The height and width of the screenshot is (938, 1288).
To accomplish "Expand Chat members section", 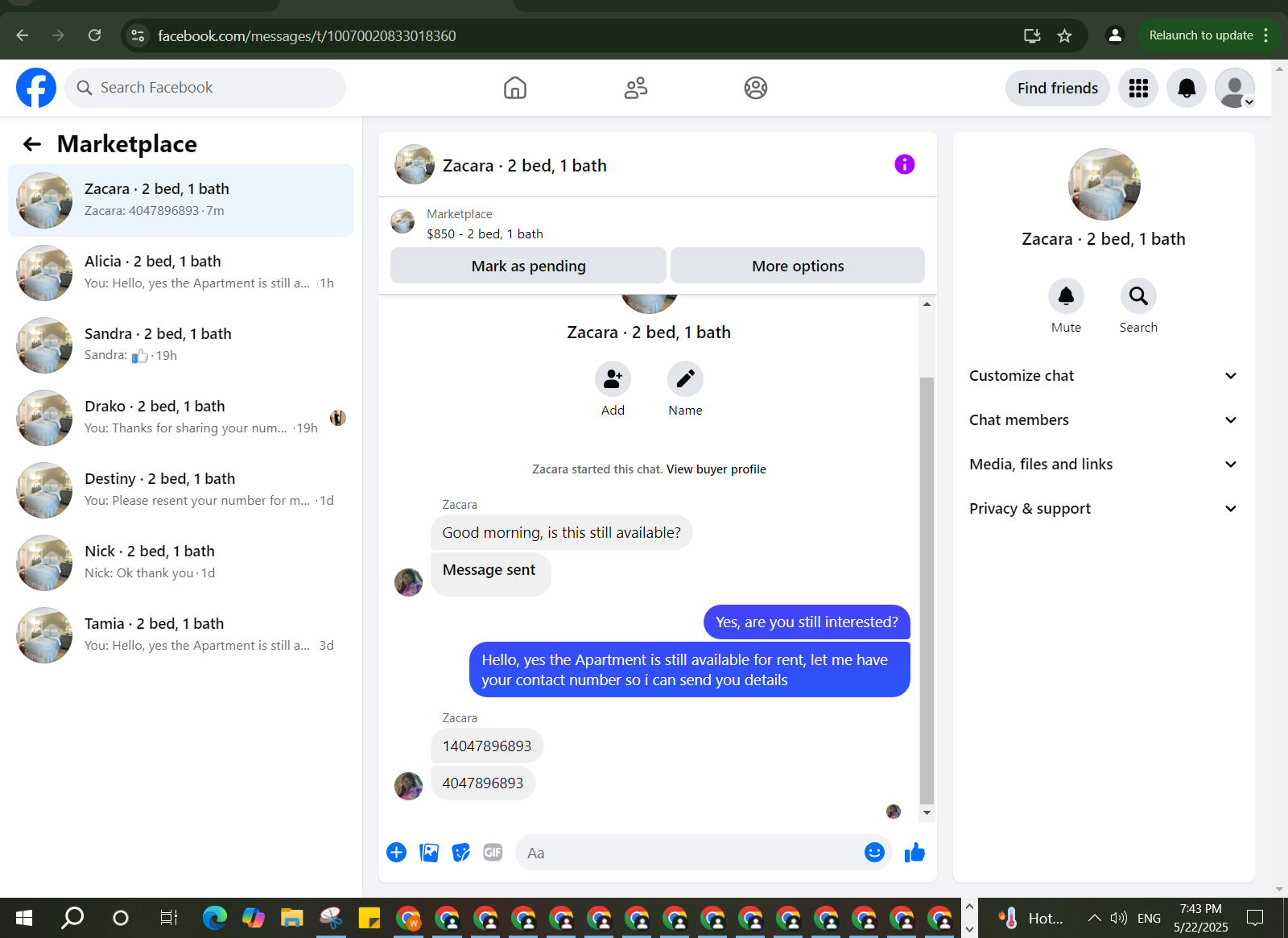I will [1103, 420].
